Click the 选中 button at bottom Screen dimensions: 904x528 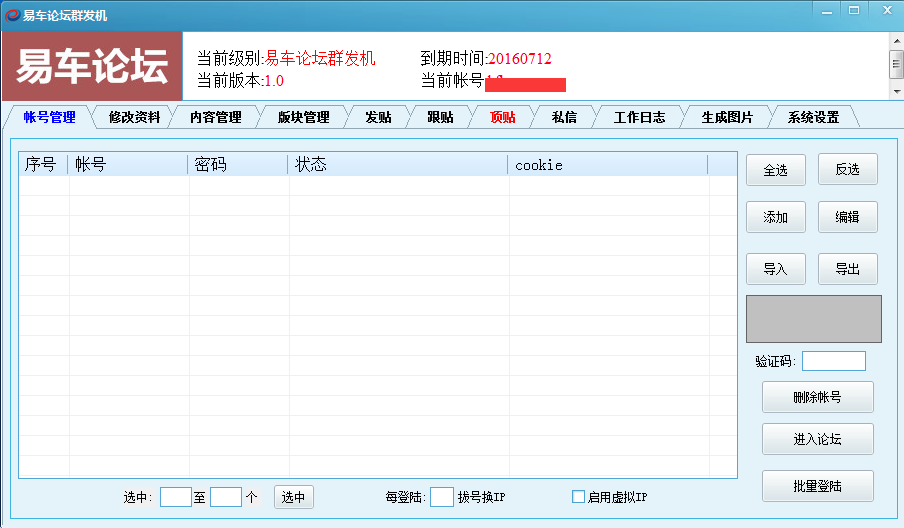293,497
